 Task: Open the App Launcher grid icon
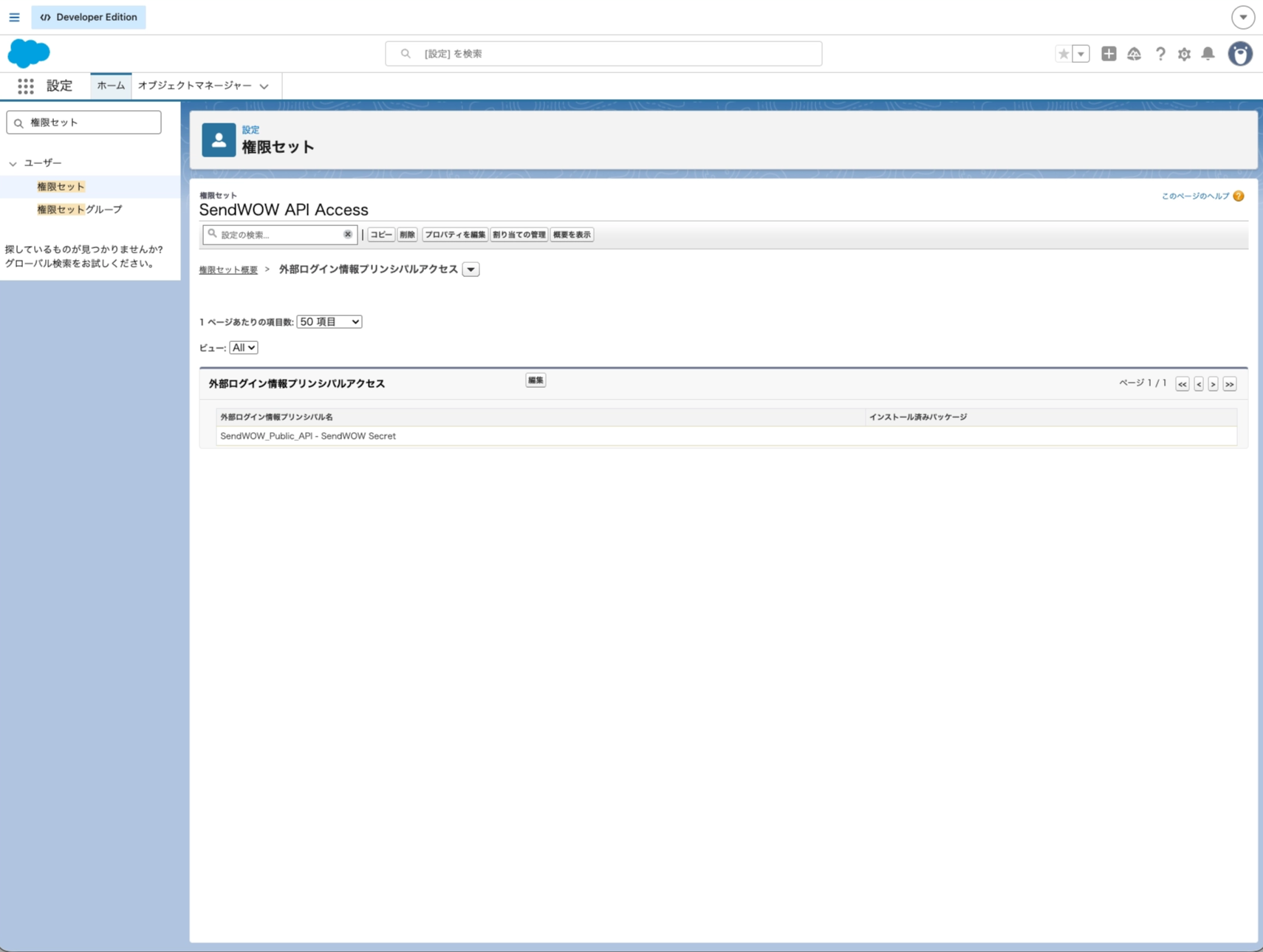pos(26,86)
